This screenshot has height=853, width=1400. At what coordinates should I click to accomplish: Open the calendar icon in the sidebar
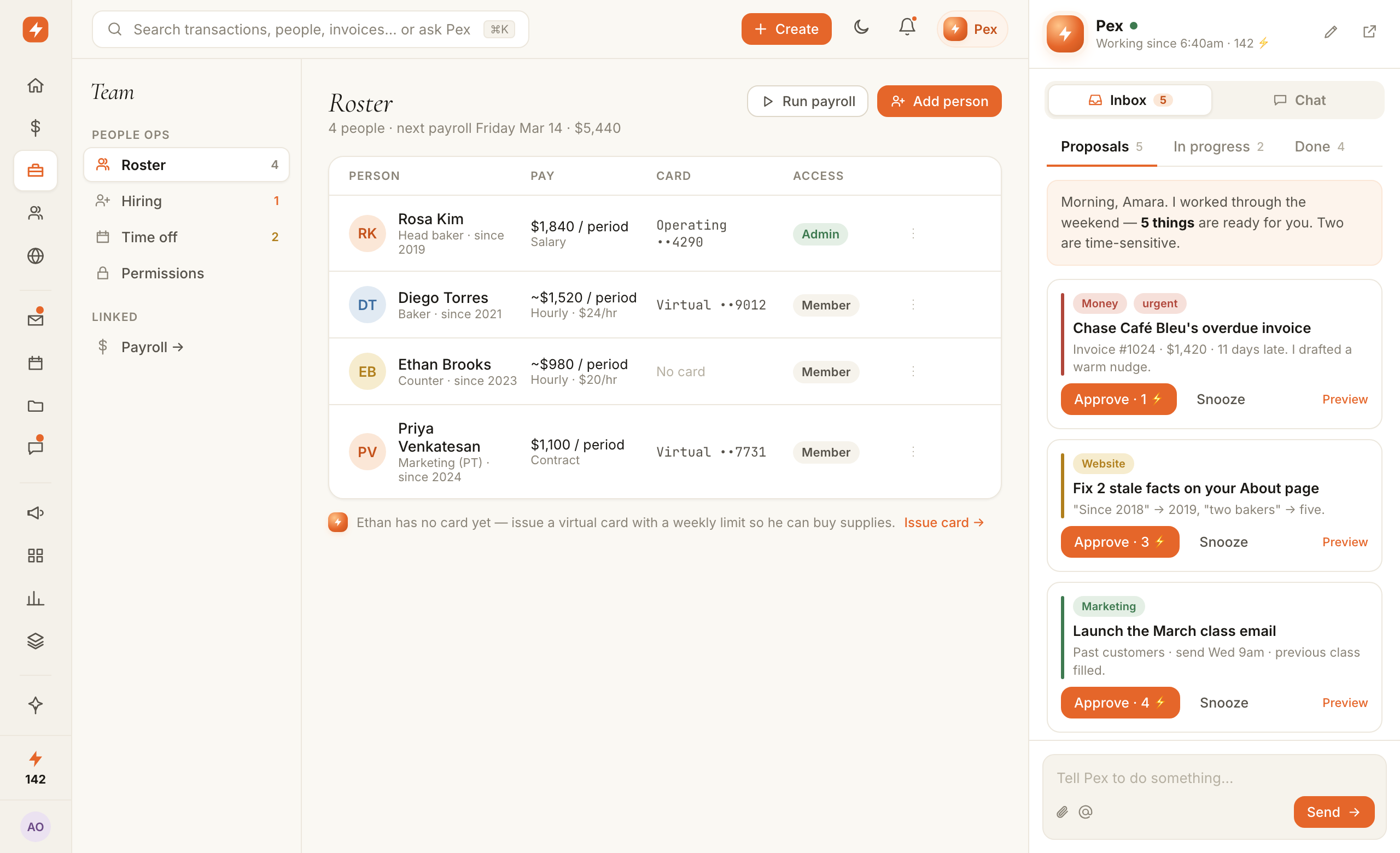pyautogui.click(x=35, y=363)
